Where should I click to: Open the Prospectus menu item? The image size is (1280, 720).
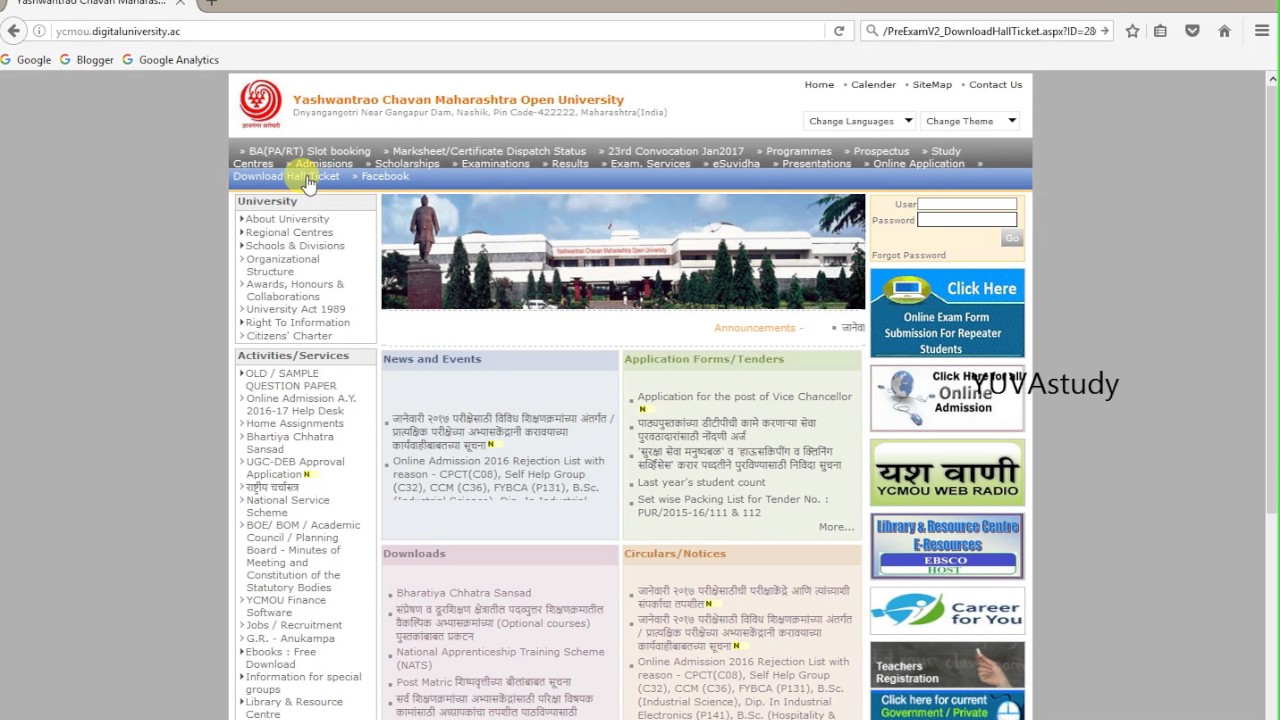[881, 151]
